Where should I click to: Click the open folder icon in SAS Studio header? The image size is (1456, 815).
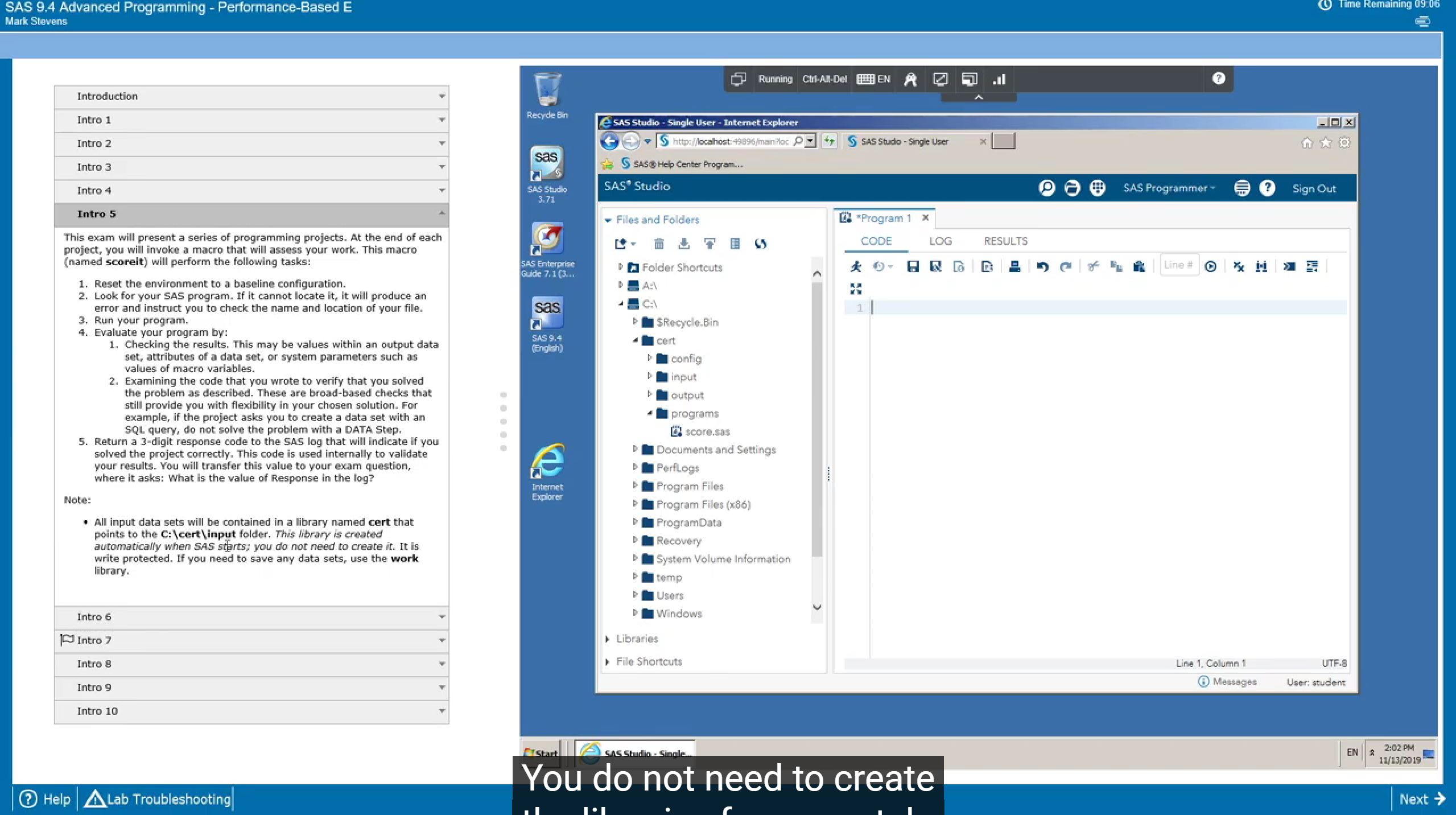(1072, 188)
